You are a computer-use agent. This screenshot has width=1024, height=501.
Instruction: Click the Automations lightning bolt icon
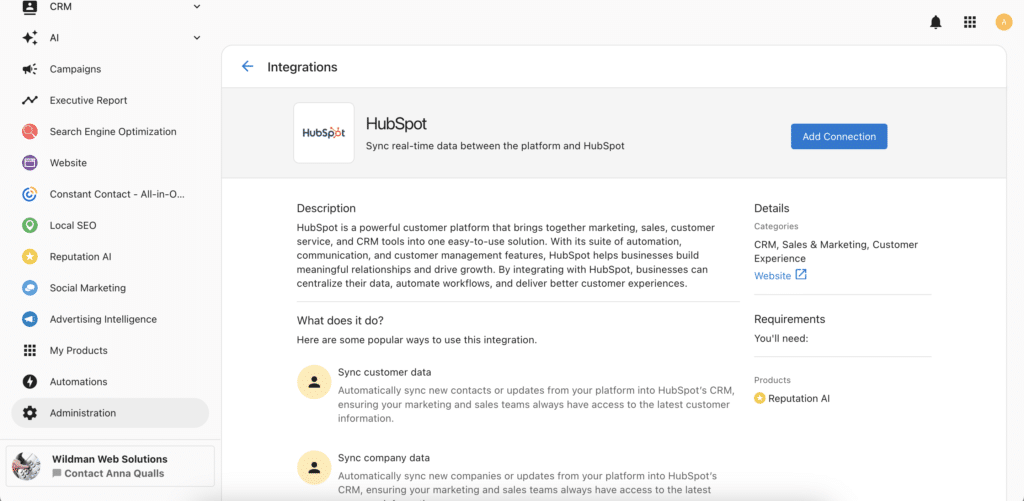click(x=29, y=381)
